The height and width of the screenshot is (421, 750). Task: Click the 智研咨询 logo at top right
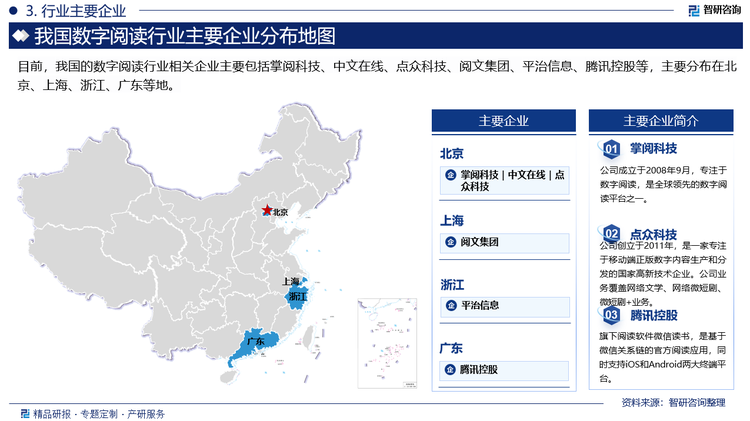[x=715, y=10]
